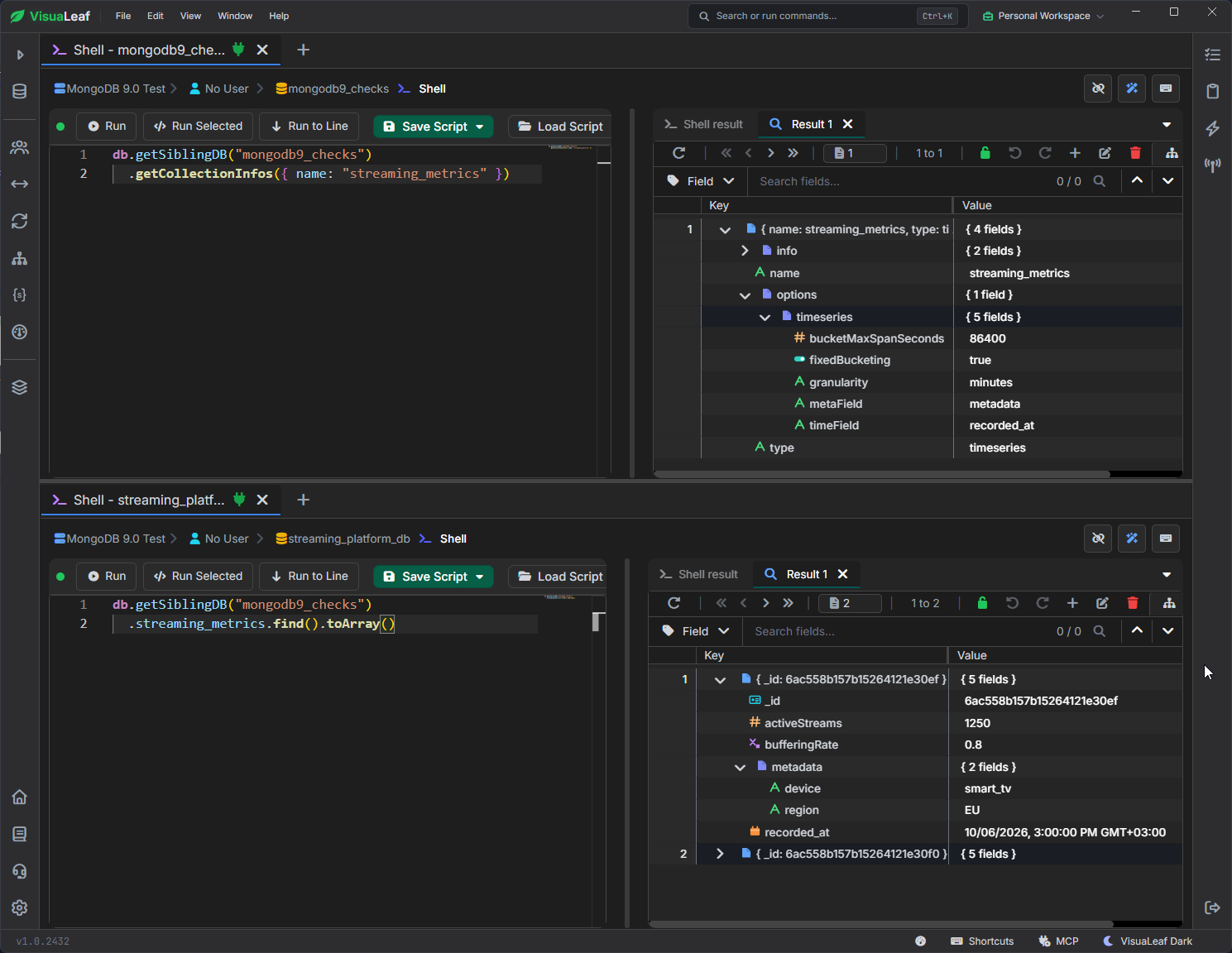This screenshot has width=1232, height=953.
Task: Click the keyboard icon in upper shell header
Action: [1166, 89]
